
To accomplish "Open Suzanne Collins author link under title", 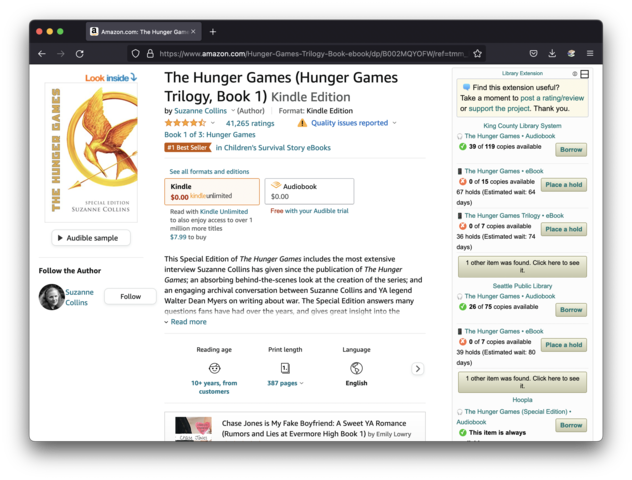I will (200, 110).
